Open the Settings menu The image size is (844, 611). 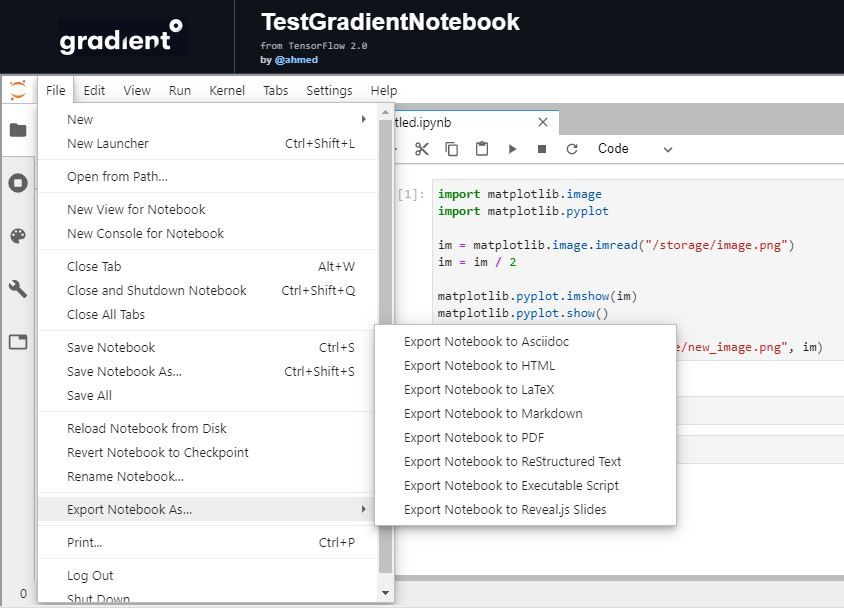pyautogui.click(x=329, y=90)
